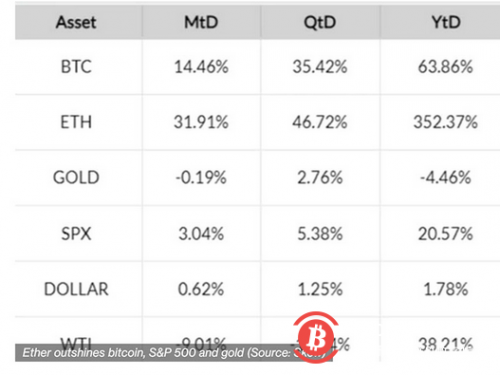Click the MtD column header
This screenshot has height=375, width=500.
point(201,22)
